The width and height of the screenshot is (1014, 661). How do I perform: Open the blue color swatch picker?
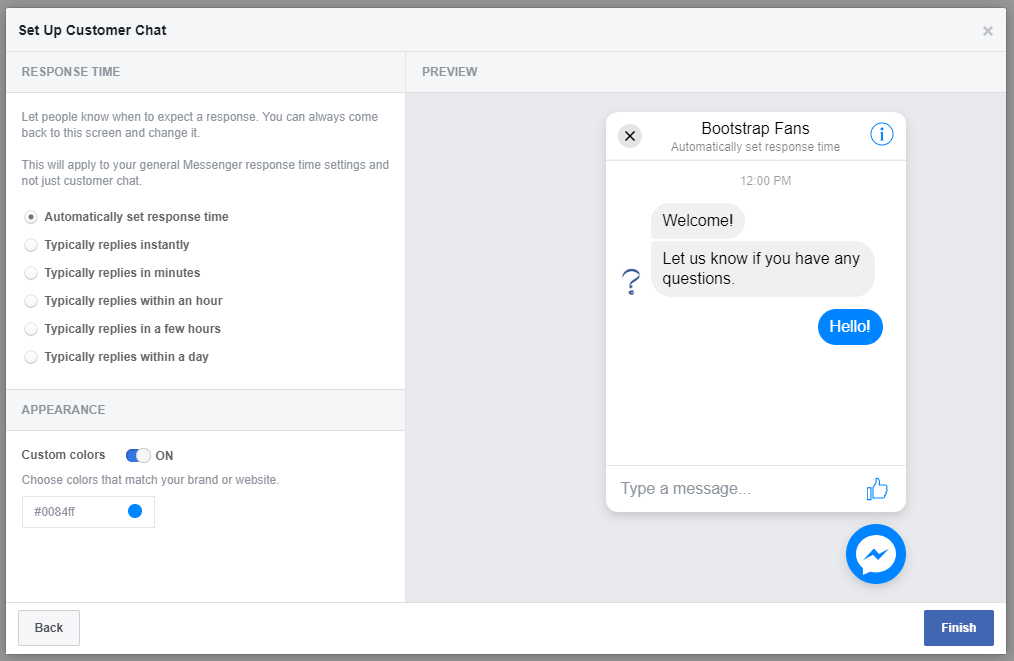pos(135,512)
